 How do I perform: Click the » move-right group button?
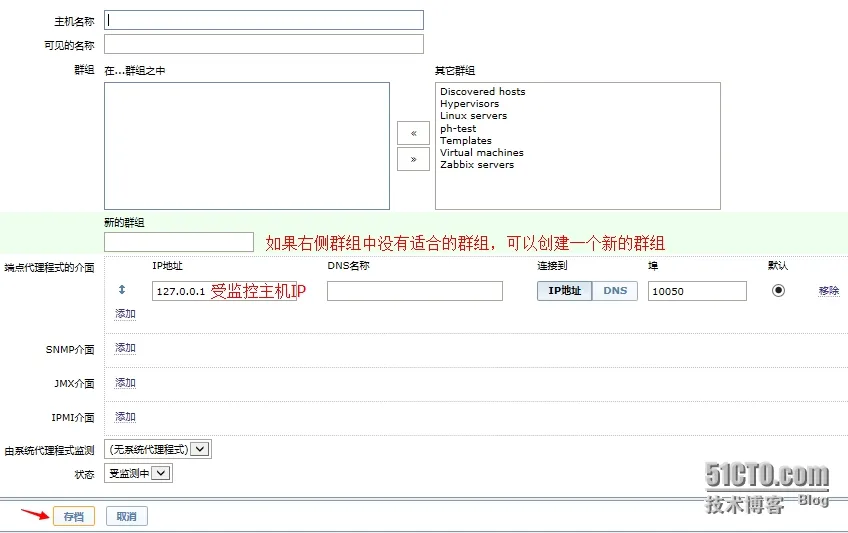[x=413, y=159]
